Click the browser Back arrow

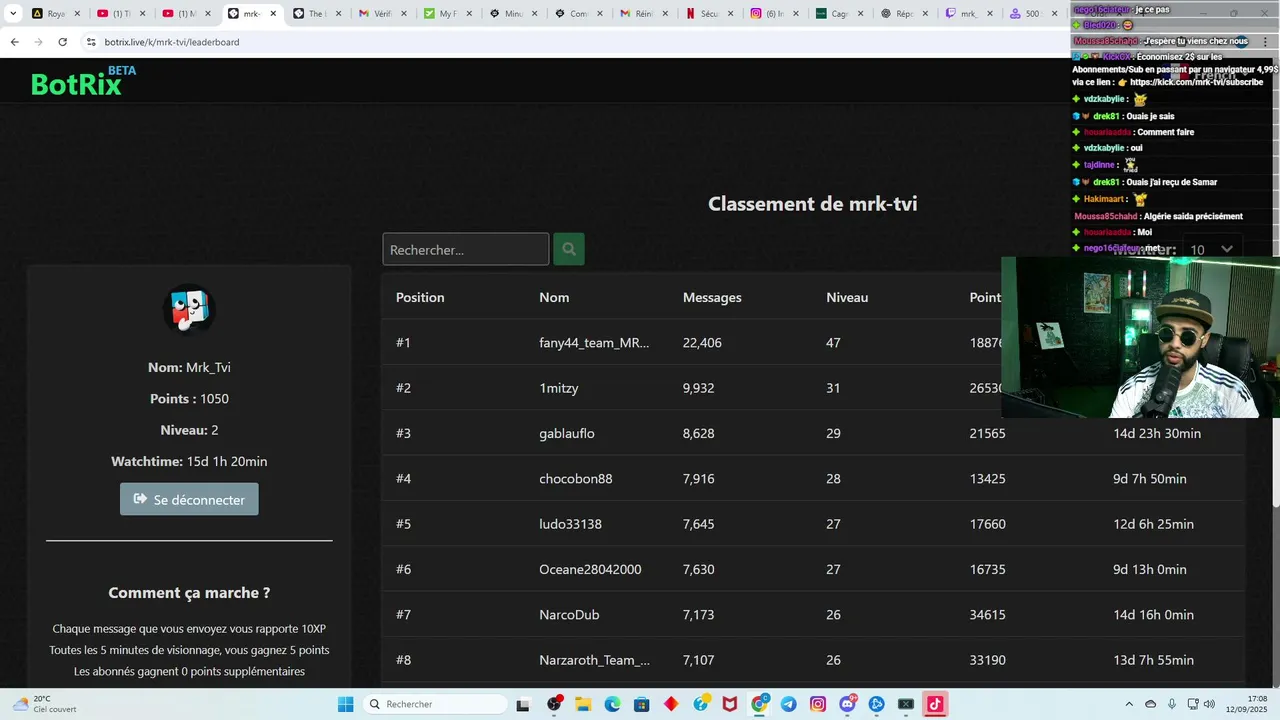pos(14,42)
